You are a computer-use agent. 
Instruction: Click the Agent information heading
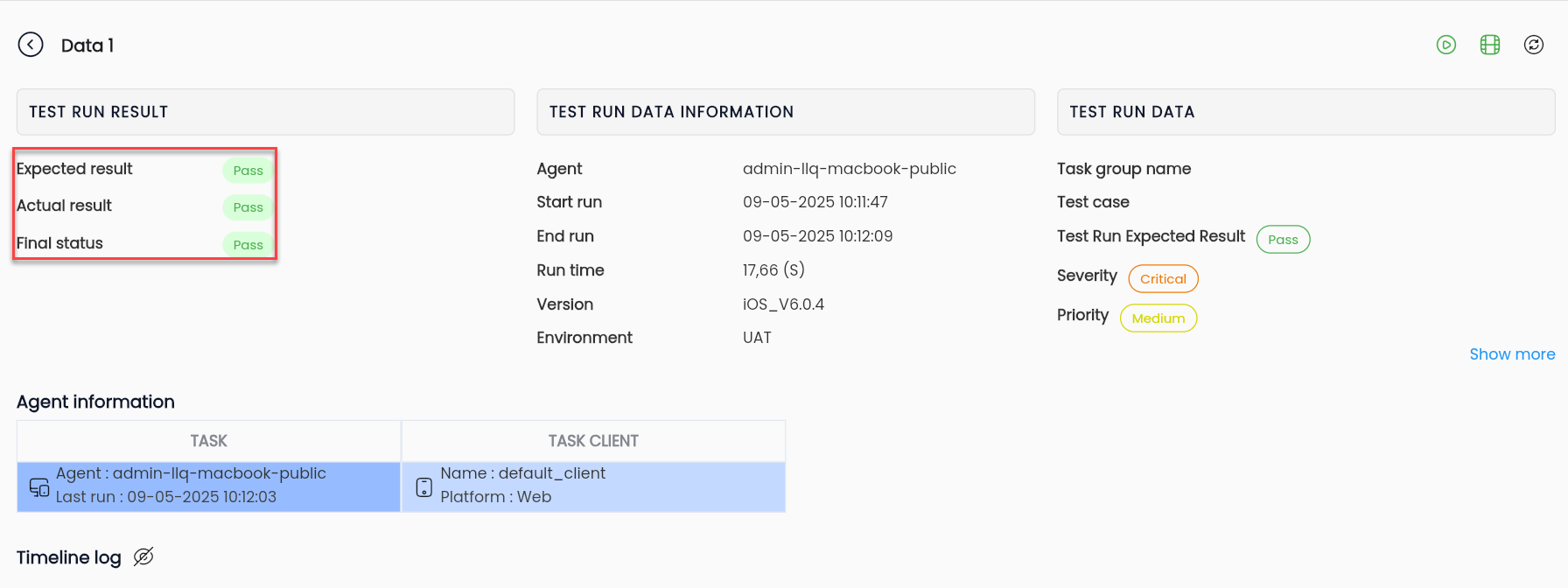[95, 402]
